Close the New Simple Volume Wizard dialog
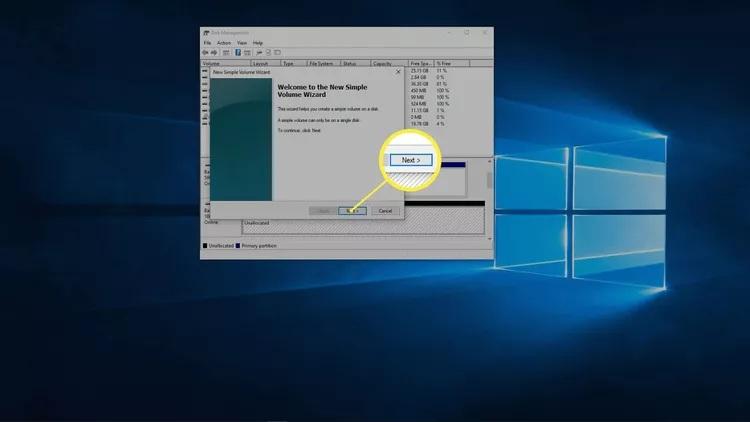Image resolution: width=750 pixels, height=422 pixels. click(x=398, y=71)
